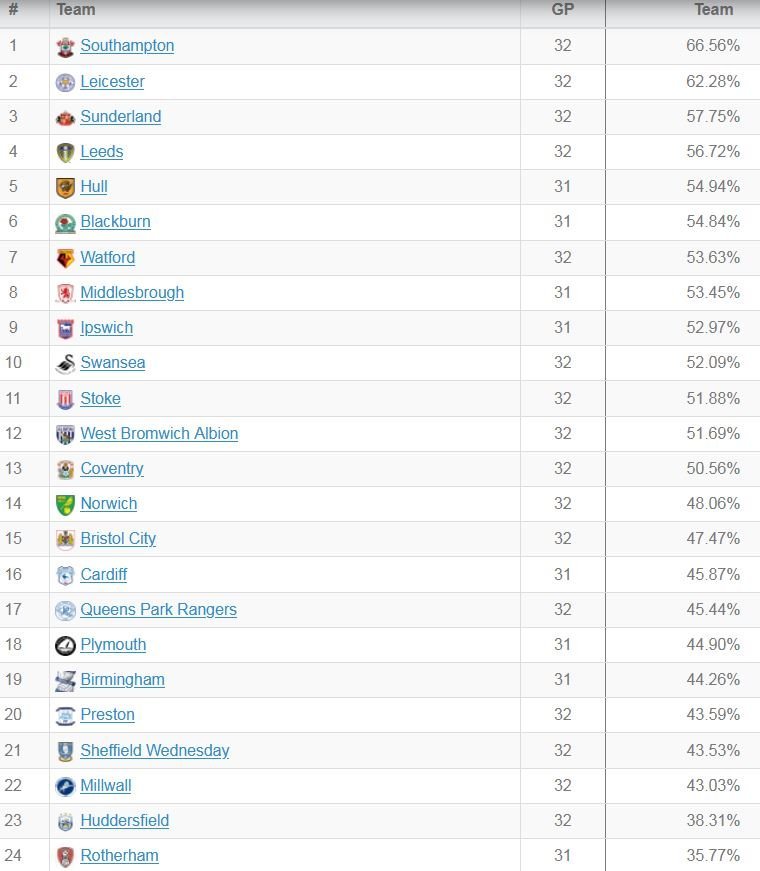This screenshot has width=760, height=871.
Task: Open the Leeds team link
Action: (102, 152)
